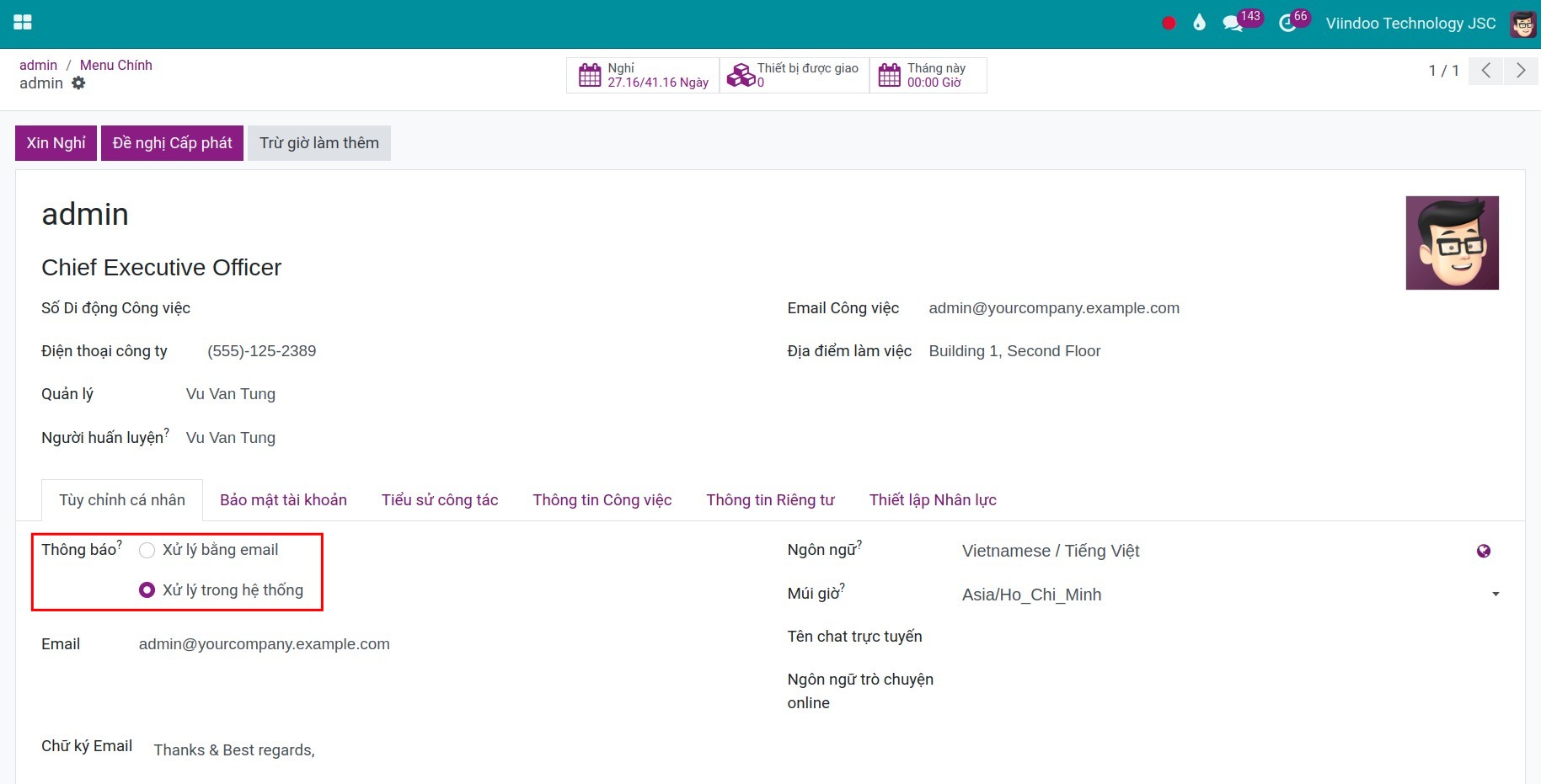The image size is (1541, 784).
Task: Click the Thiết bị được giao boxes icon
Action: coord(741,76)
